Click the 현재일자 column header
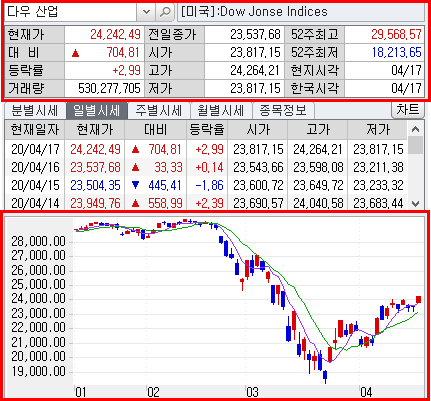Image resolution: width=431 pixels, height=401 pixels. (x=35, y=130)
